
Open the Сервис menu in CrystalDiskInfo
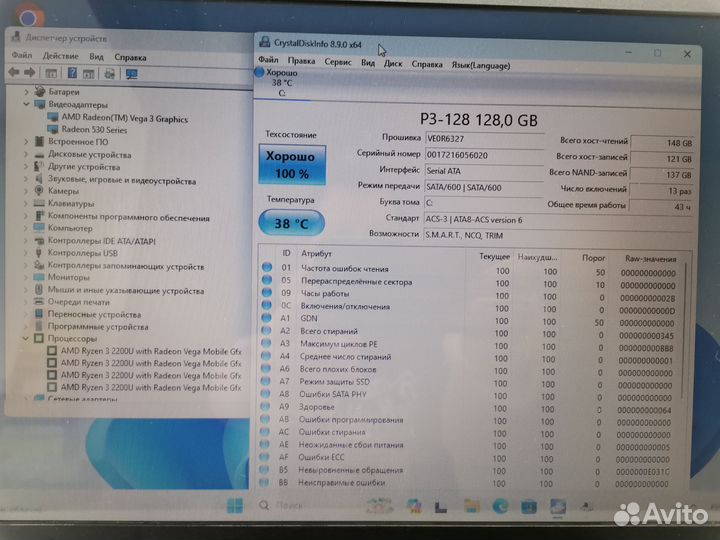pos(338,62)
